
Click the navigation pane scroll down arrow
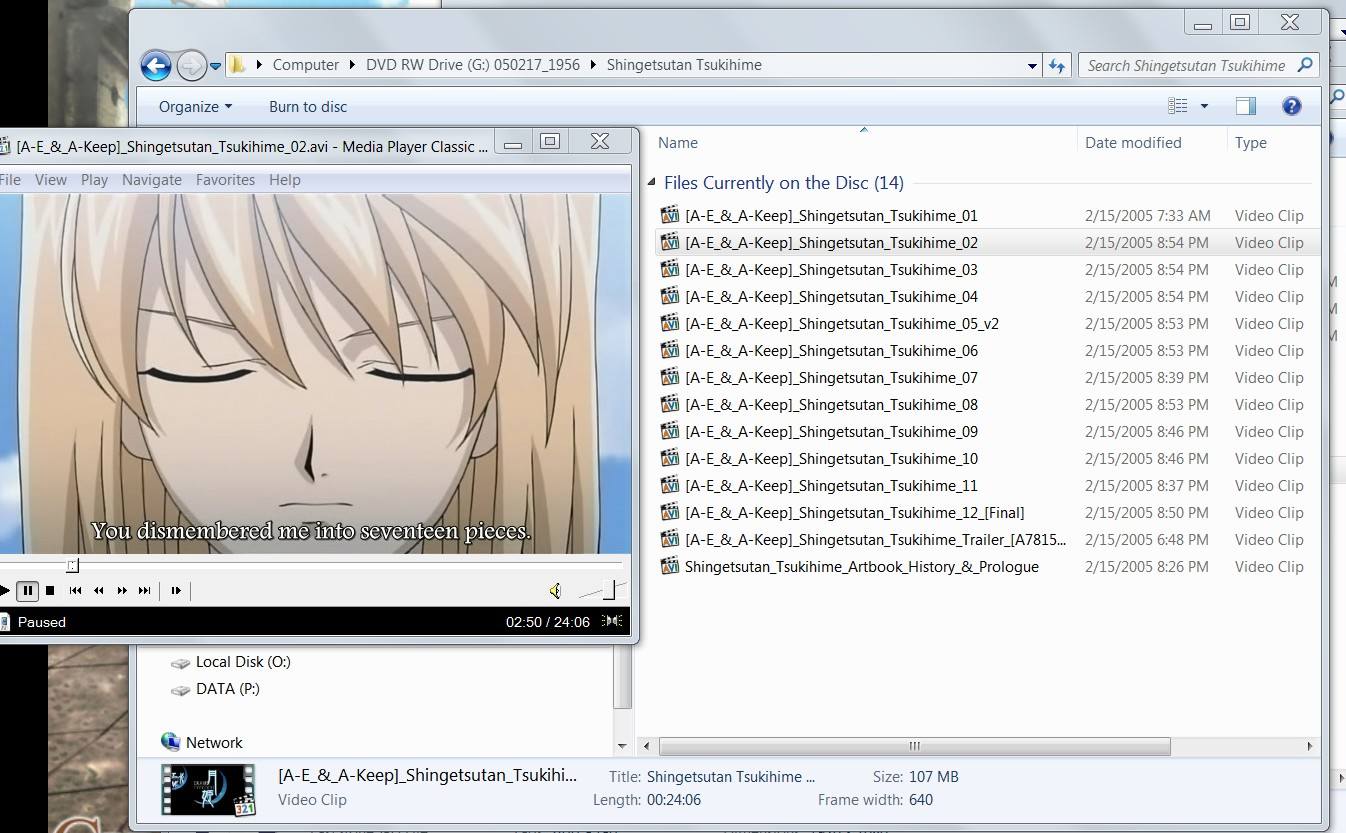pyautogui.click(x=622, y=746)
